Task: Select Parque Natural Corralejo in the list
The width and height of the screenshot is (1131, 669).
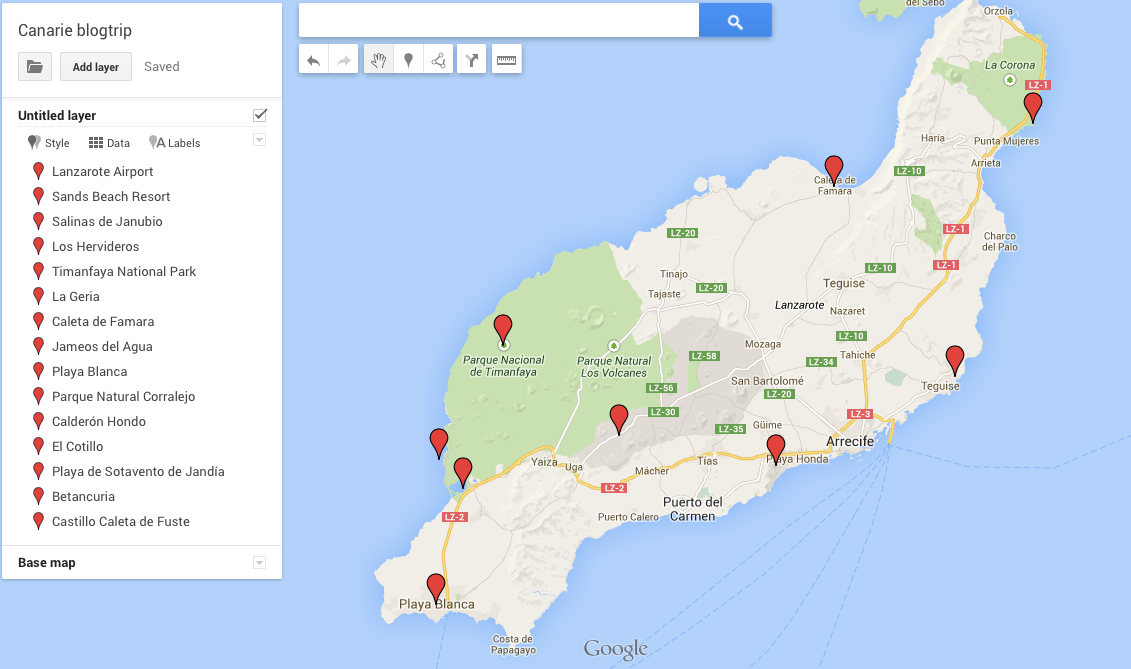Action: pos(123,396)
